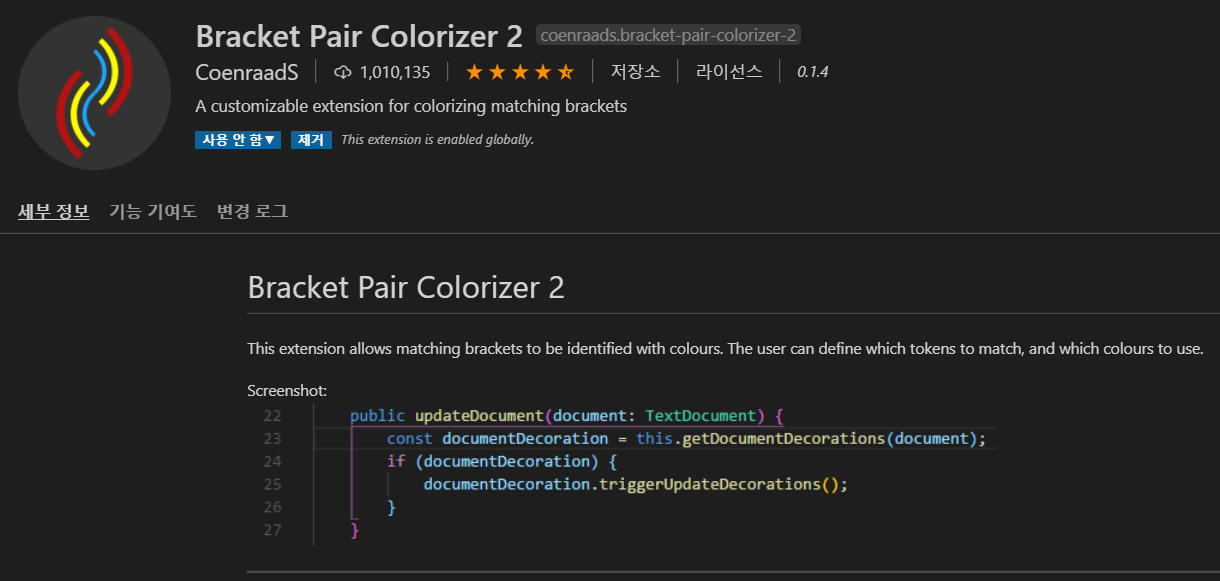Select the second rating star
The image size is (1220, 581).
(497, 71)
